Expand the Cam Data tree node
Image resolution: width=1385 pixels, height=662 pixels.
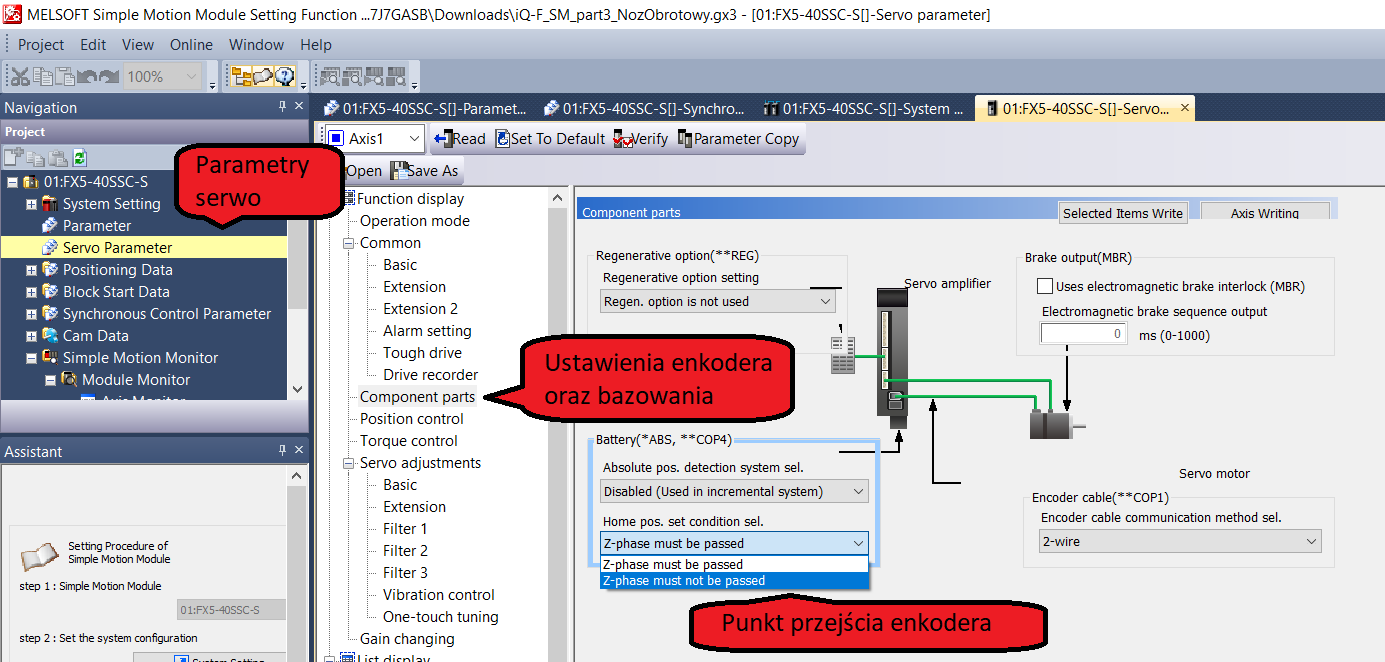click(x=31, y=336)
